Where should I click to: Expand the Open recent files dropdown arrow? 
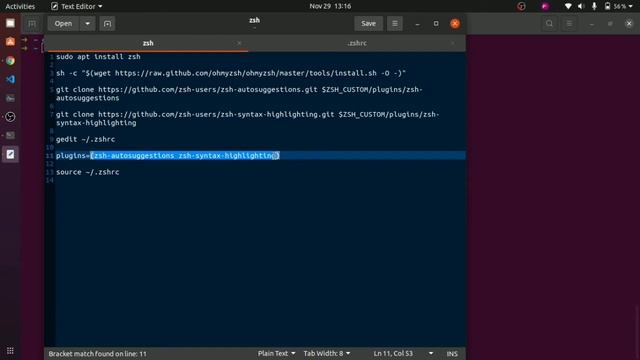pos(87,24)
